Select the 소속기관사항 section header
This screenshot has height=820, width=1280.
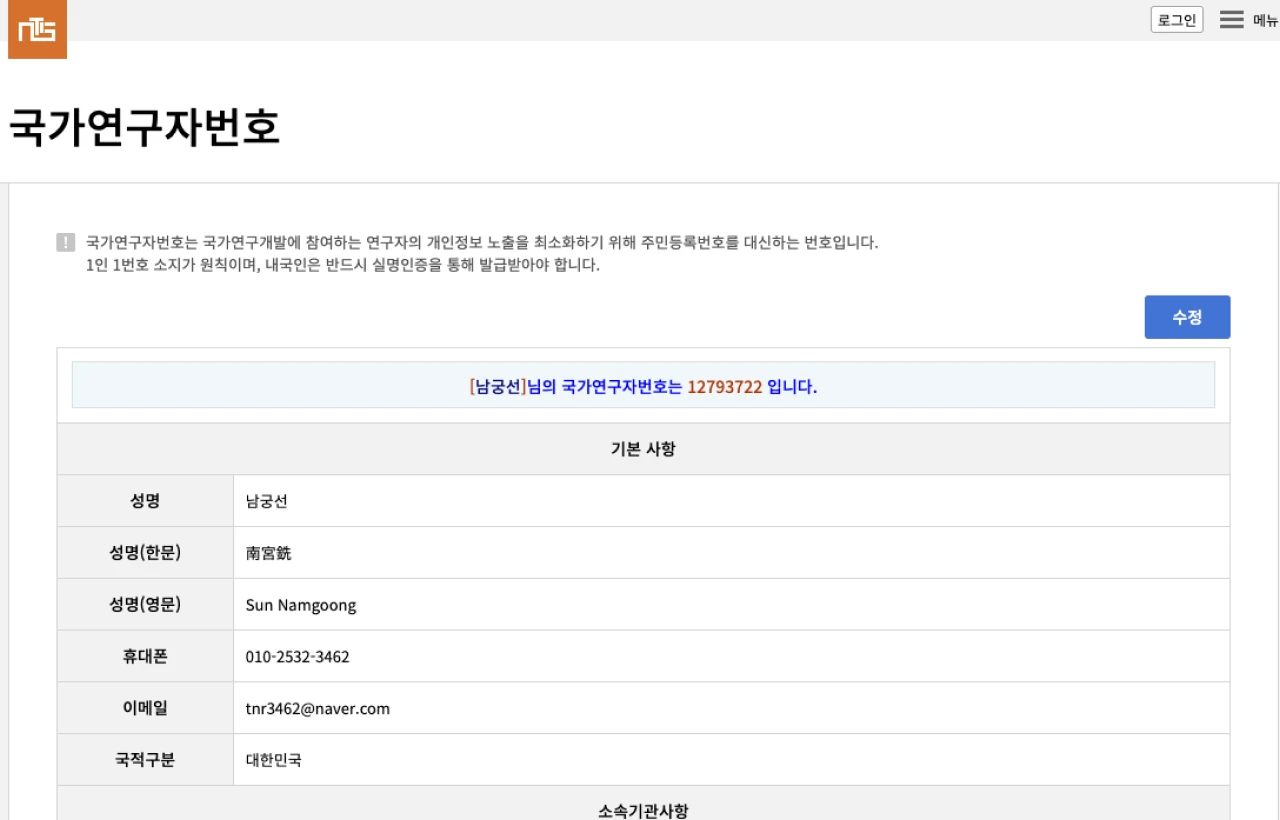click(643, 810)
